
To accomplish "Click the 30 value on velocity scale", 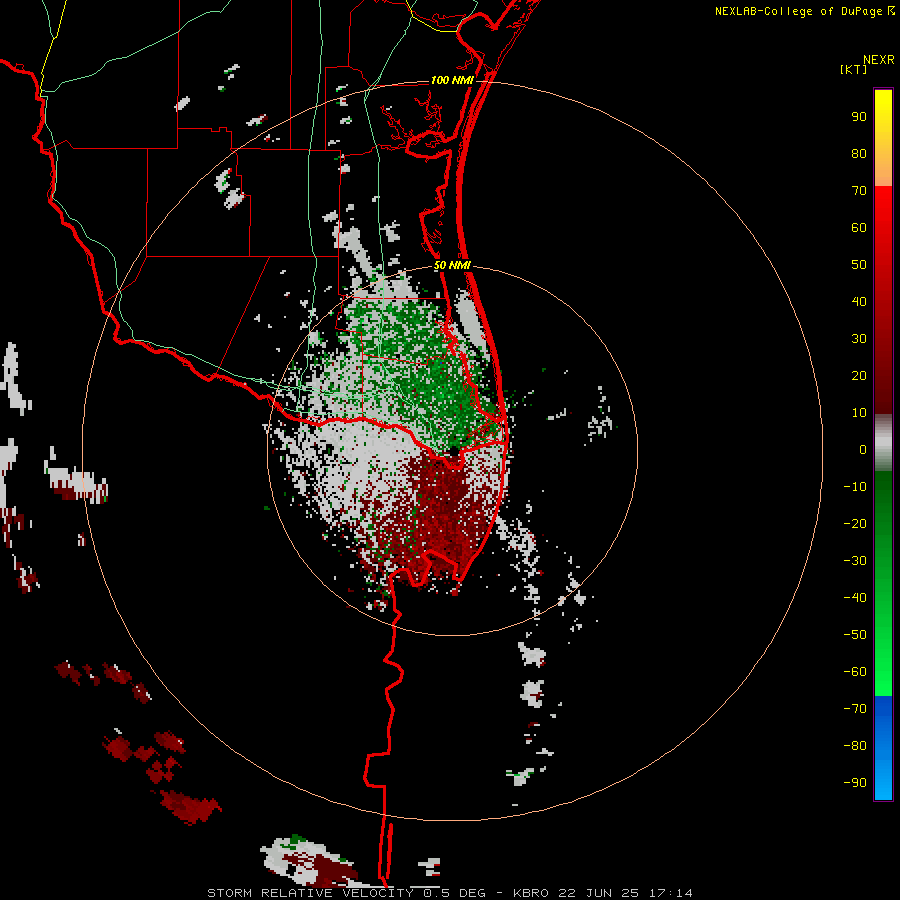I will pos(859,339).
